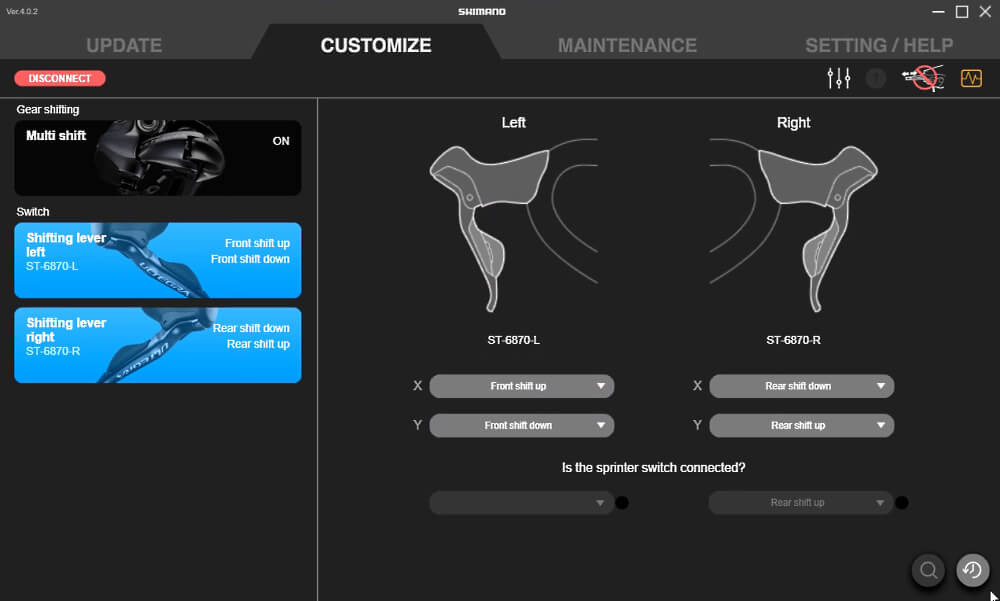Screen dimensions: 1000x601
Task: Switch to the UPDATE tab
Action: (x=123, y=45)
